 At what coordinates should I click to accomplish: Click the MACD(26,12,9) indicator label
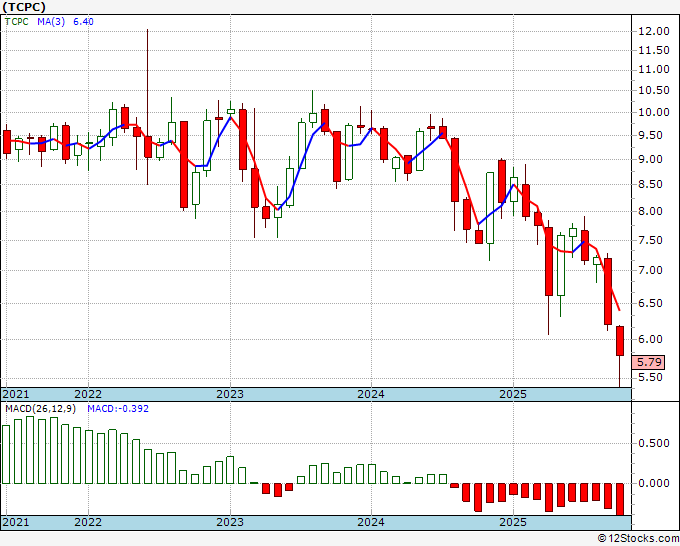pos(41,409)
